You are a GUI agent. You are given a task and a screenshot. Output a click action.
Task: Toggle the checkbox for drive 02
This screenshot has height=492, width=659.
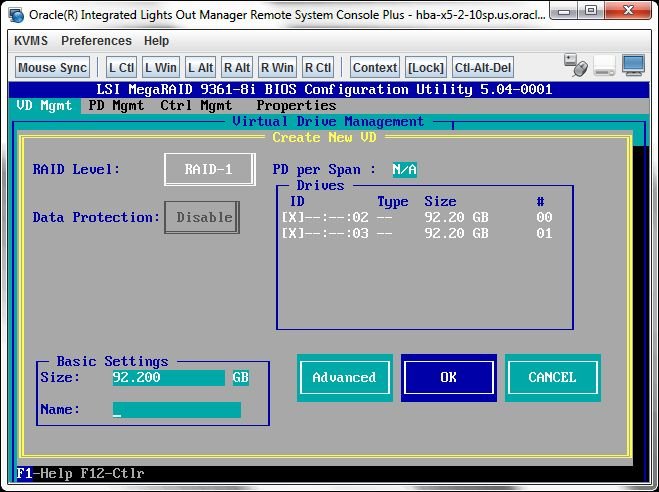tap(293, 217)
